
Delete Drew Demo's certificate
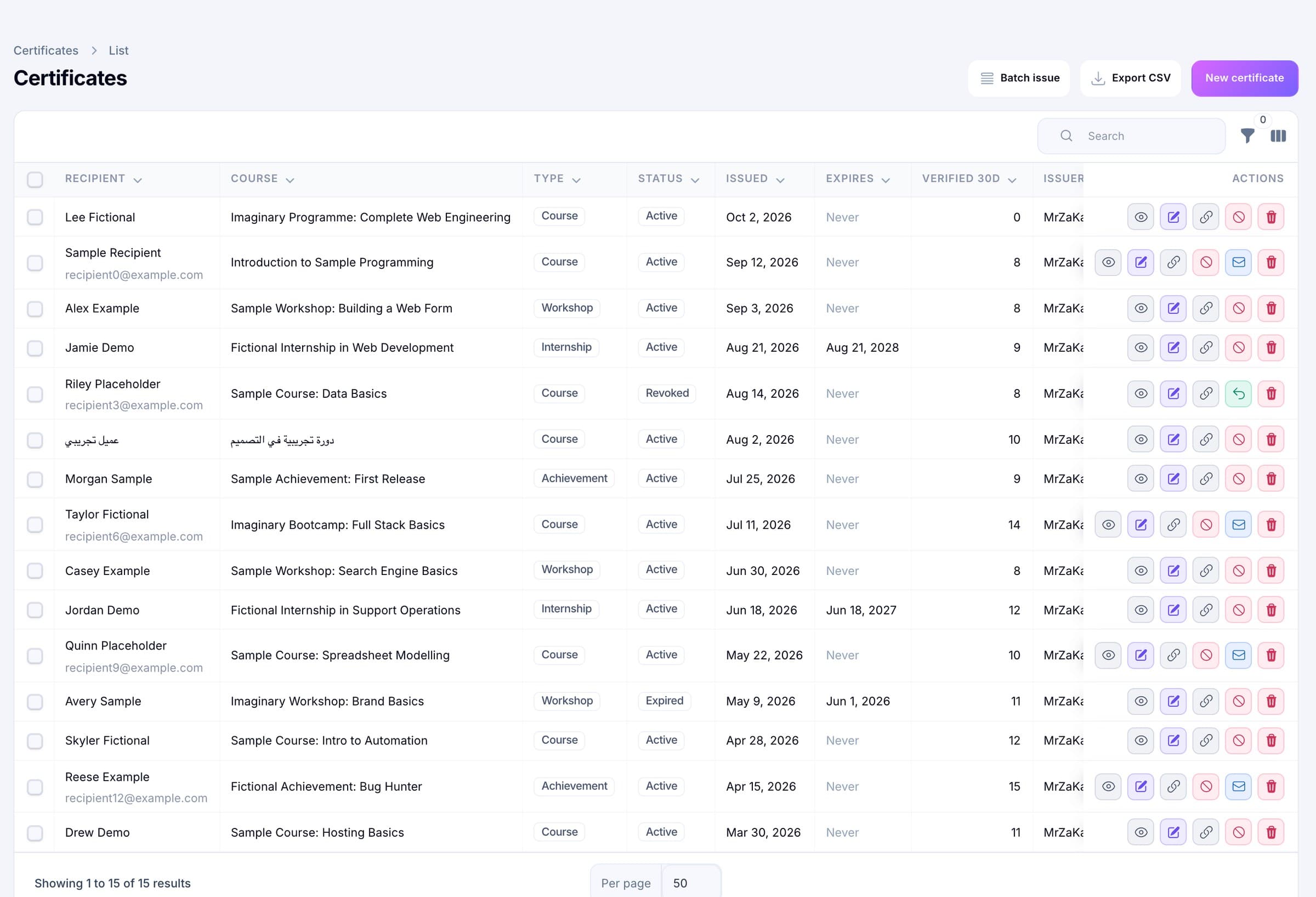pos(1271,832)
